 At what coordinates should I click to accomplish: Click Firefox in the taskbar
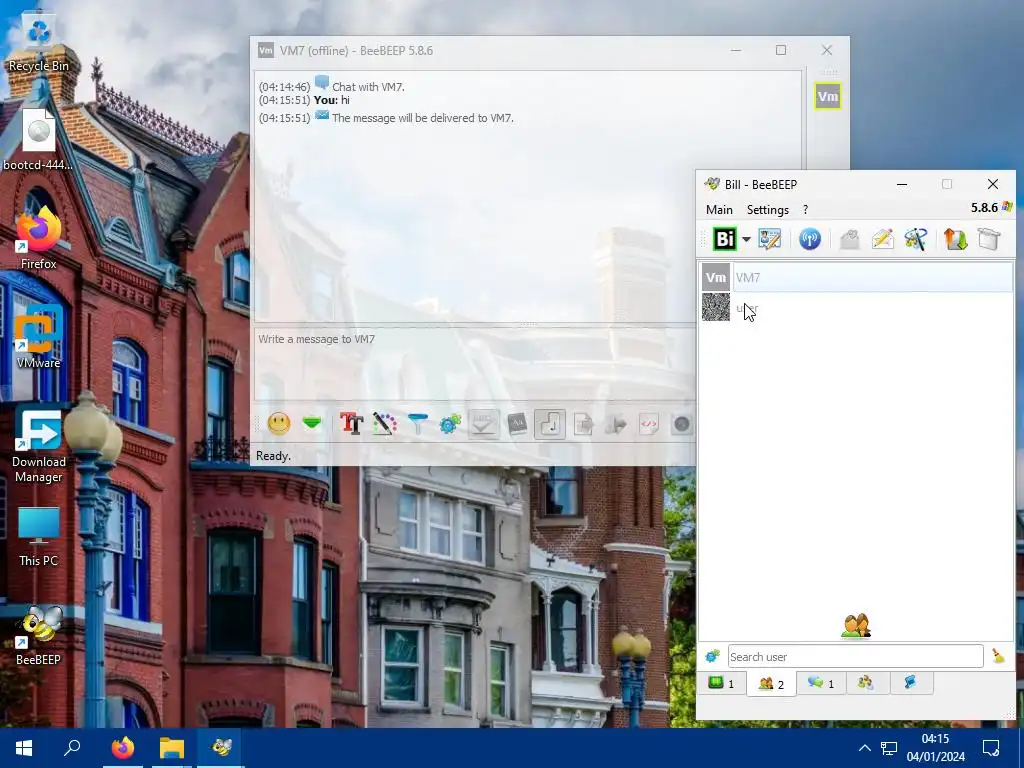pyautogui.click(x=122, y=748)
